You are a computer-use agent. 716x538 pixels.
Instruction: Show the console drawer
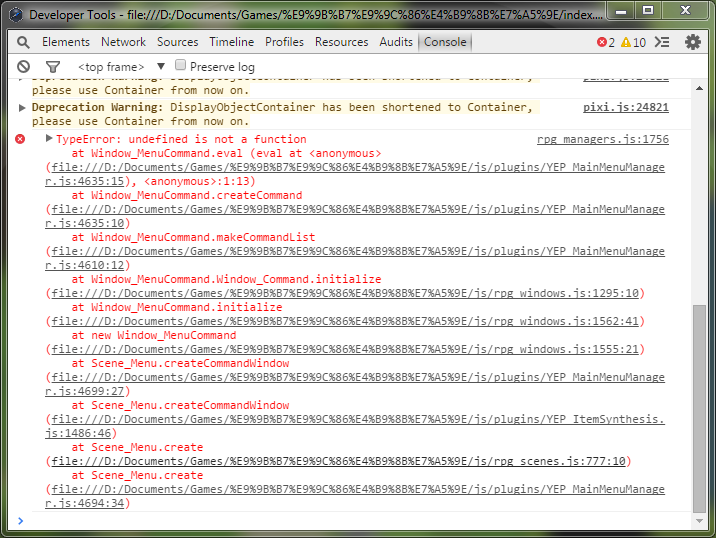coord(662,42)
